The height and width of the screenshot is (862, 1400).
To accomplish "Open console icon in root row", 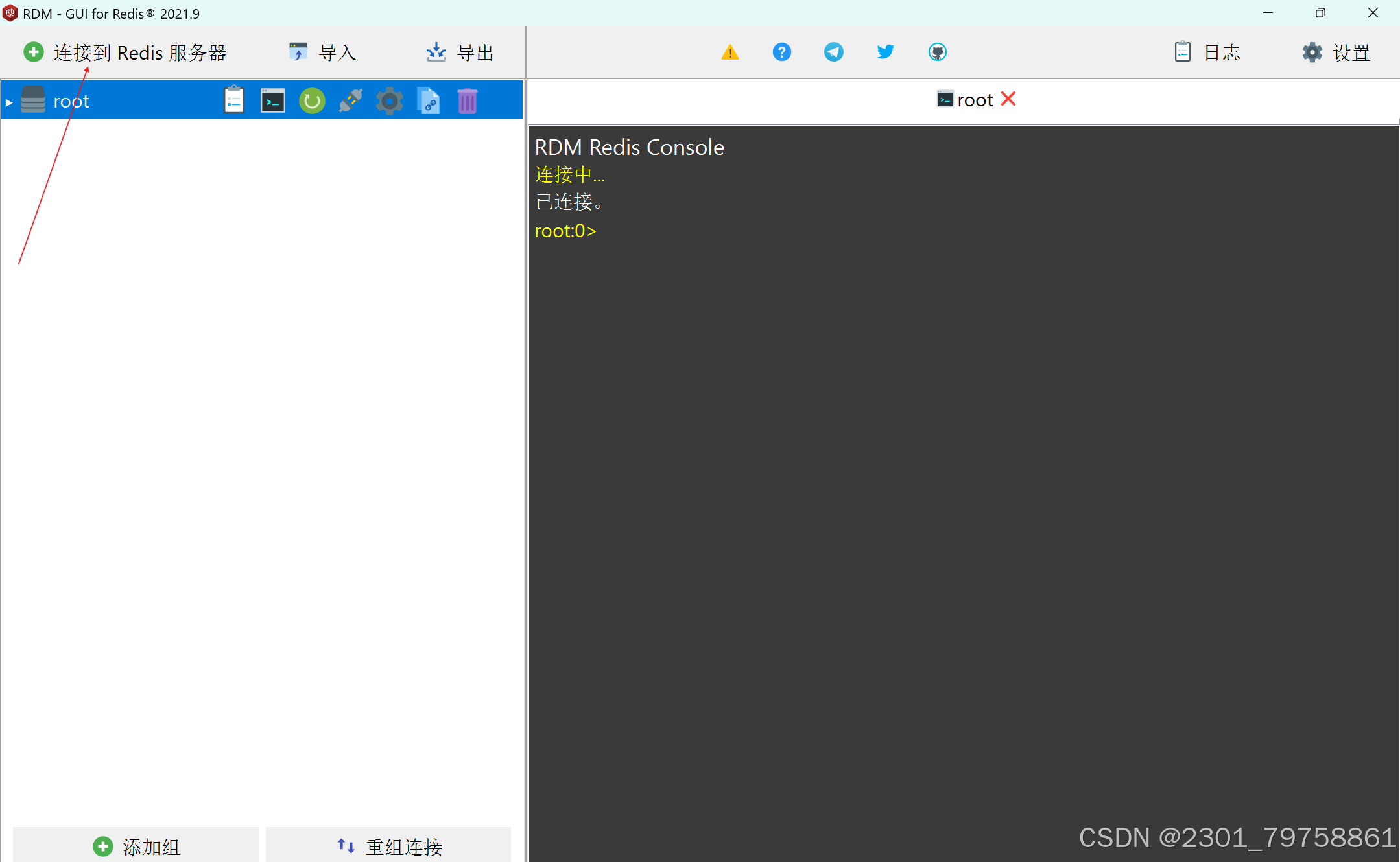I will [273, 100].
